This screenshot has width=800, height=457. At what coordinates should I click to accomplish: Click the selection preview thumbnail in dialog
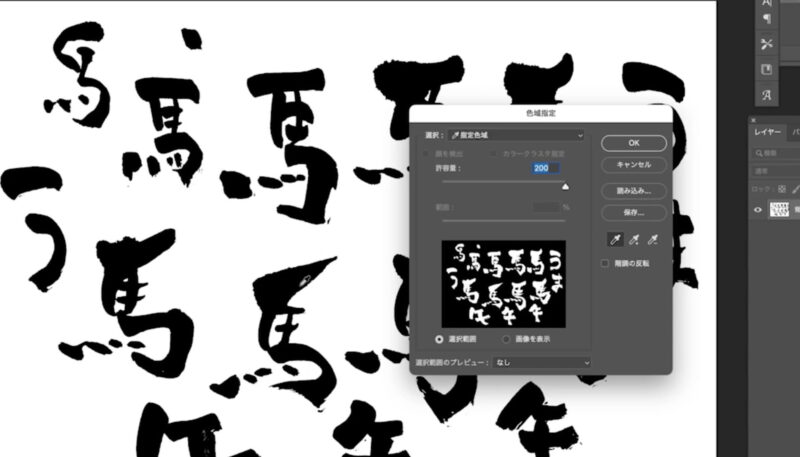(x=504, y=284)
